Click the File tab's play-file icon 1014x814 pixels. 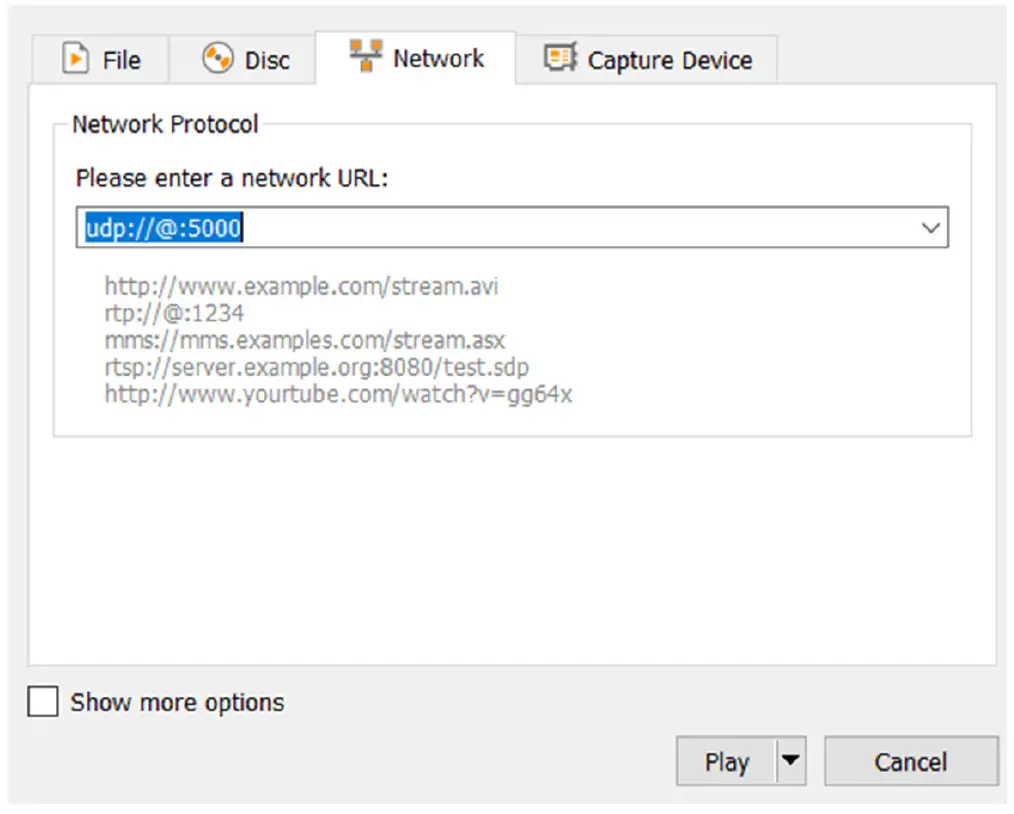[74, 59]
